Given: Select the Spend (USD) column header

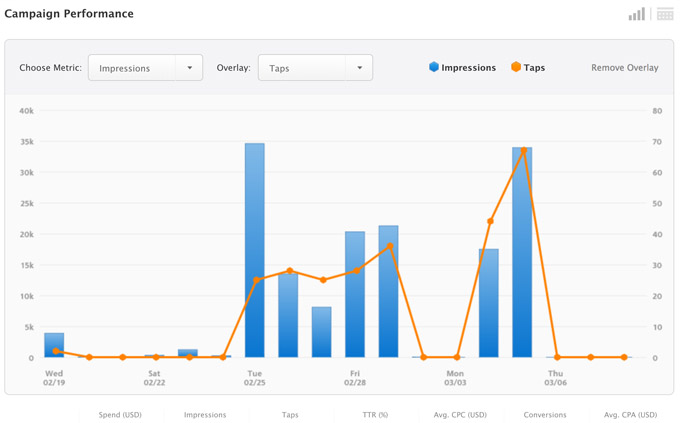Looking at the screenshot, I should pyautogui.click(x=120, y=414).
